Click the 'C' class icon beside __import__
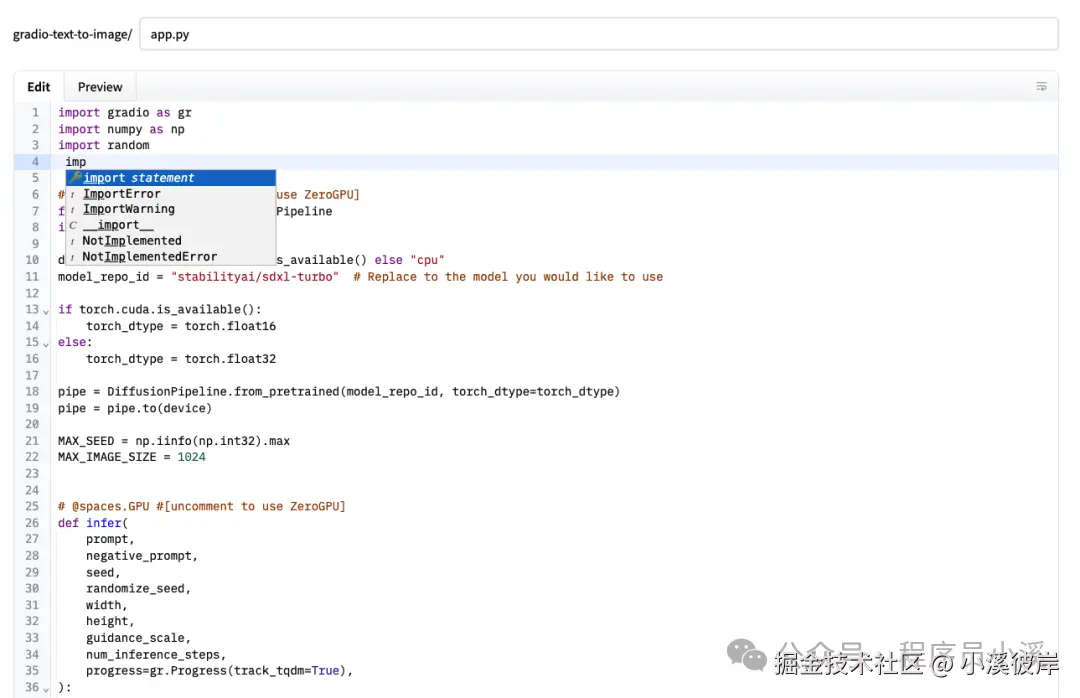 click(73, 225)
